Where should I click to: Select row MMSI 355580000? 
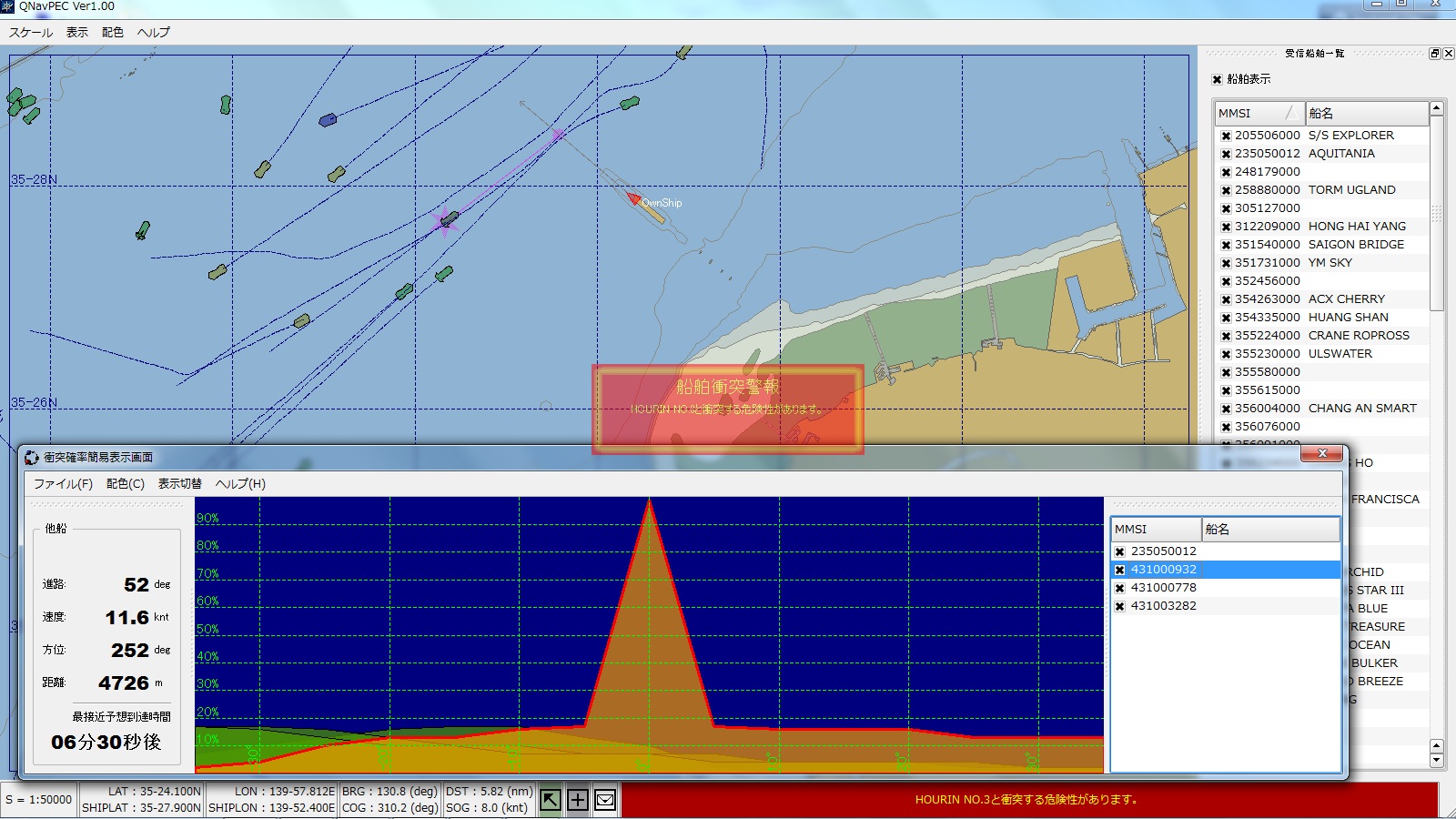(1322, 372)
